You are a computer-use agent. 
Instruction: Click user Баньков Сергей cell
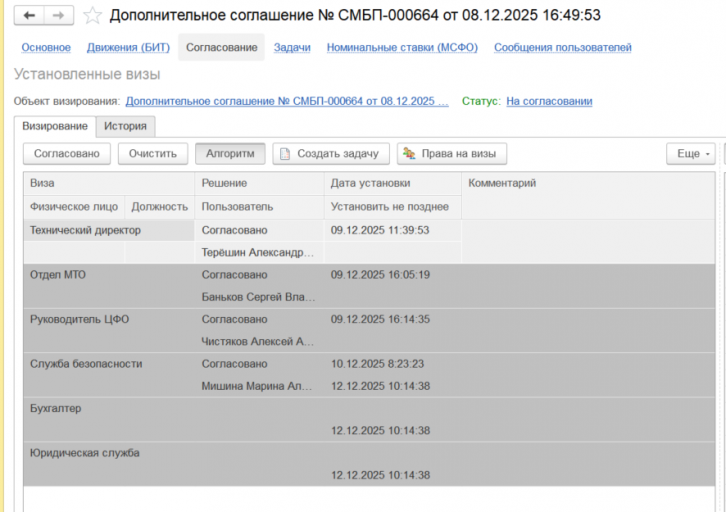coord(258,297)
